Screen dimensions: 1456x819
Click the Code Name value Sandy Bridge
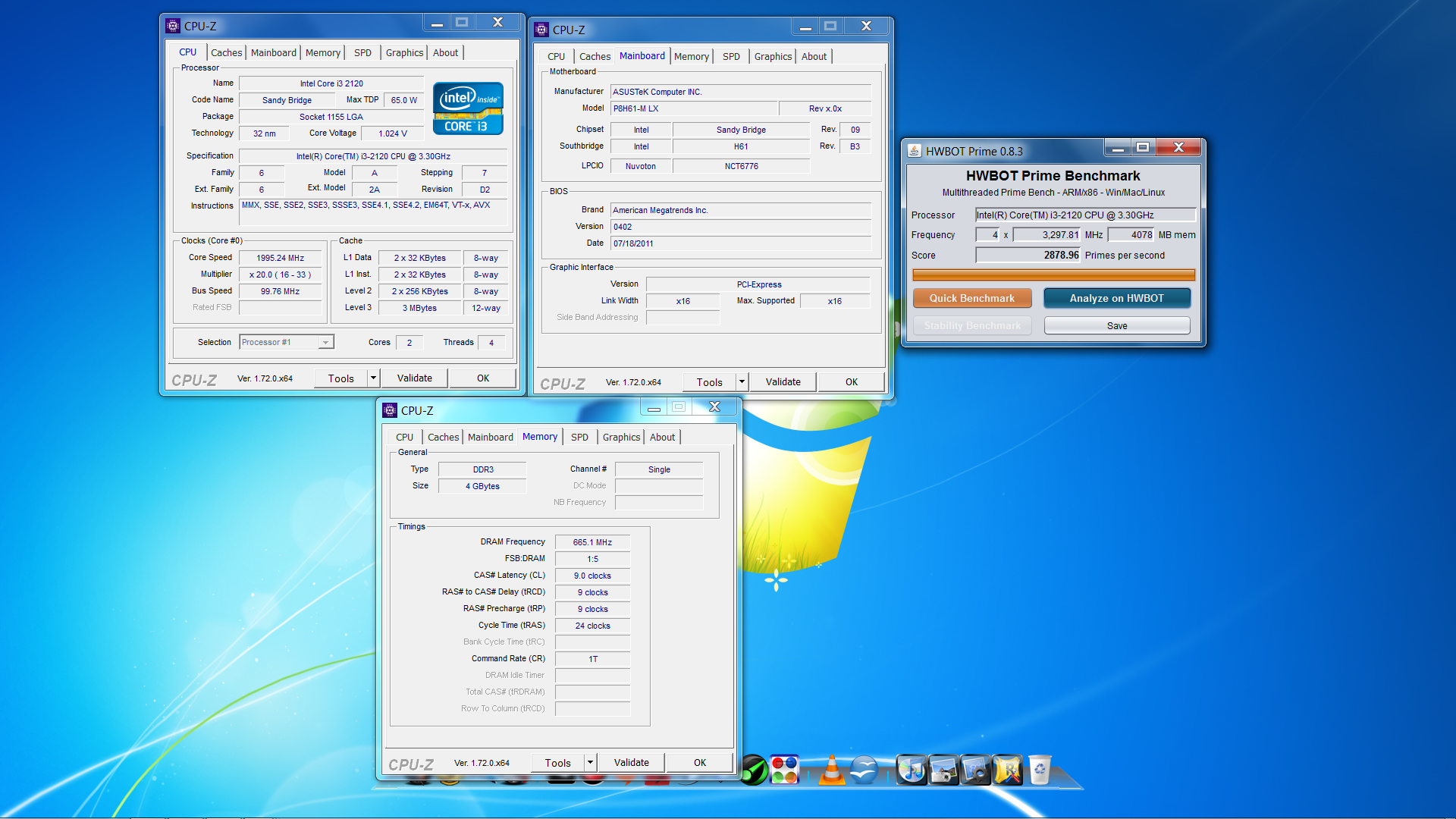click(287, 100)
